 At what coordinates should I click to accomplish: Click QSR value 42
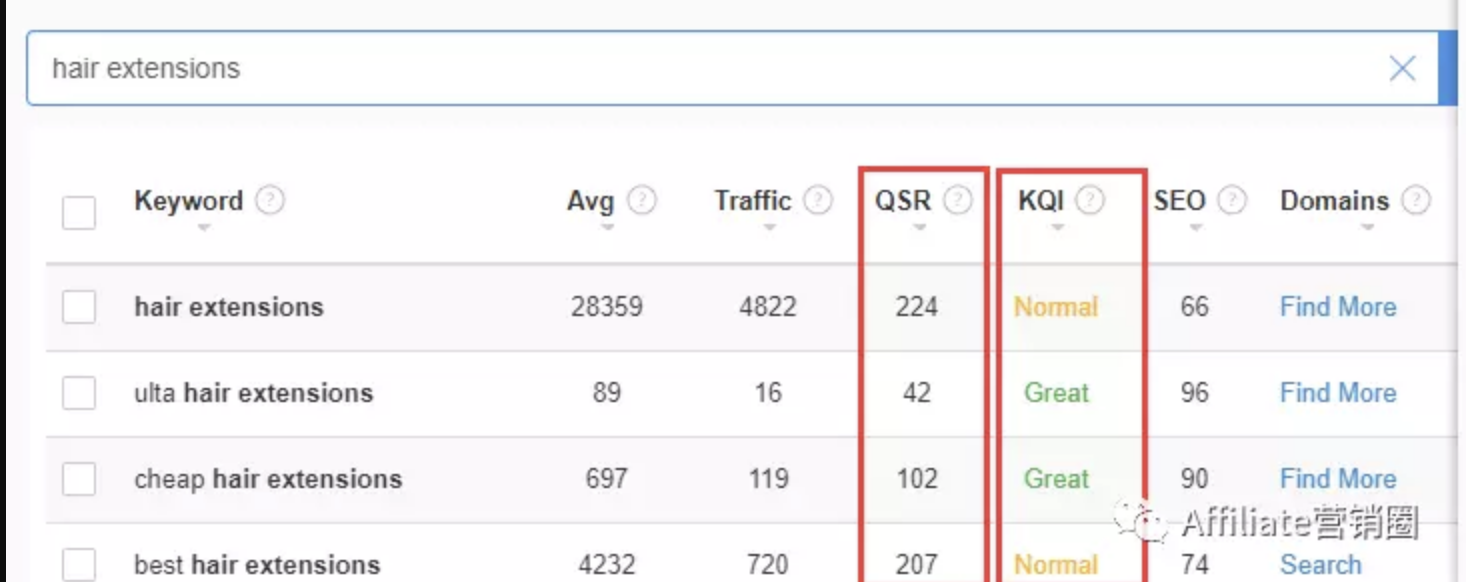(917, 393)
